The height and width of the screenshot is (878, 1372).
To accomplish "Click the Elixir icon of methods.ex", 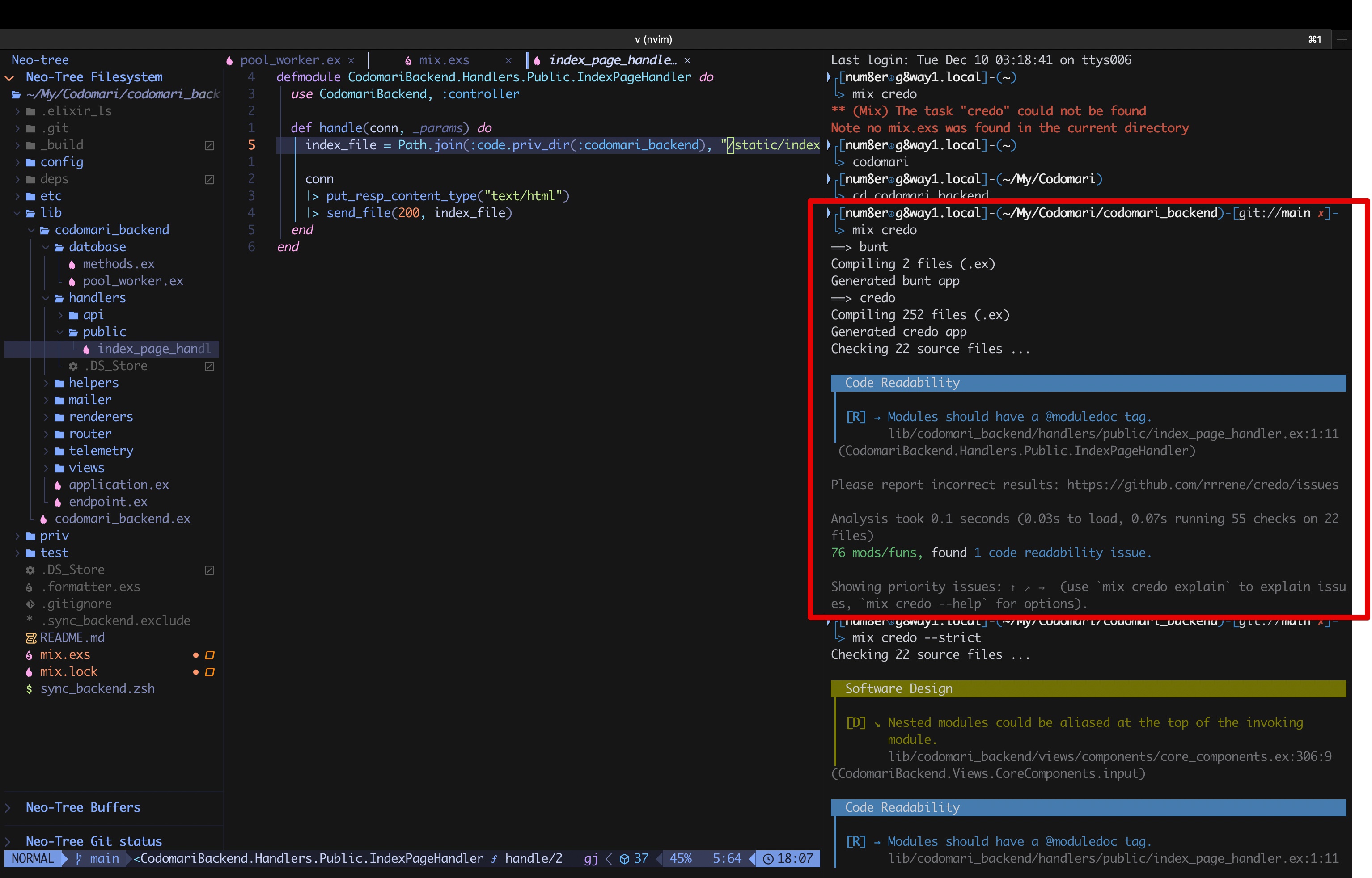I will click(72, 264).
